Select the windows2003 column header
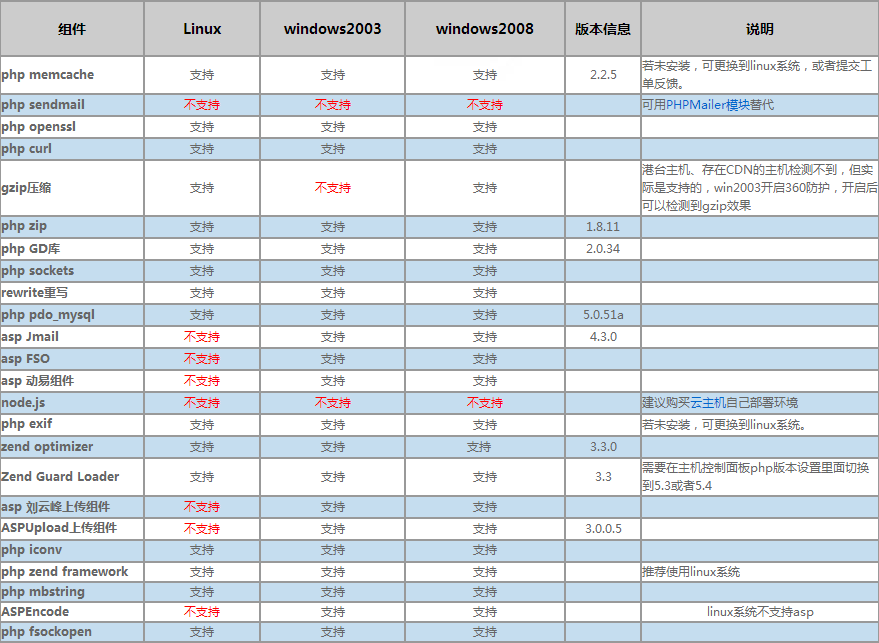The height and width of the screenshot is (643, 879). [332, 29]
